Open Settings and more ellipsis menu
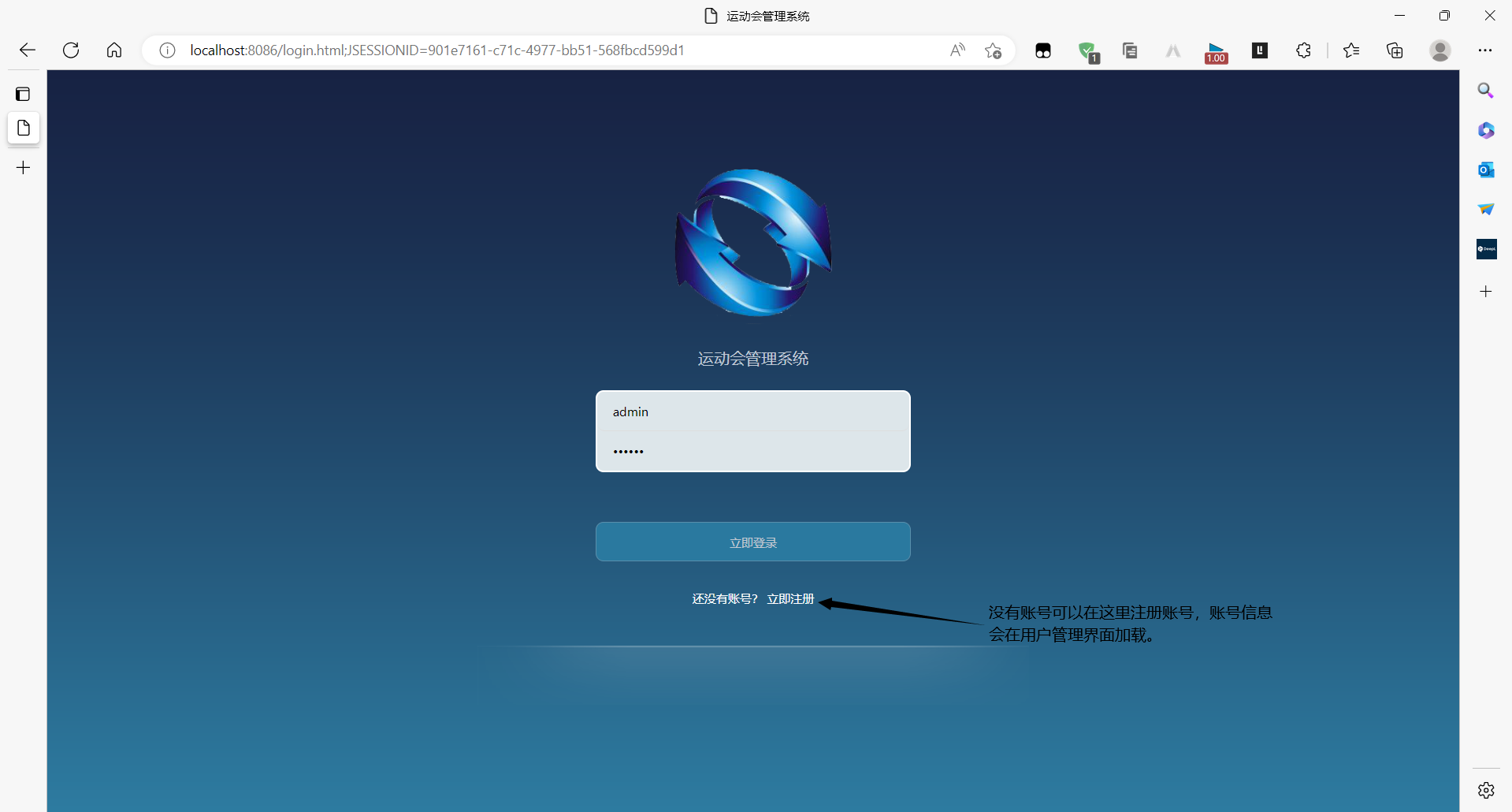 [1485, 50]
